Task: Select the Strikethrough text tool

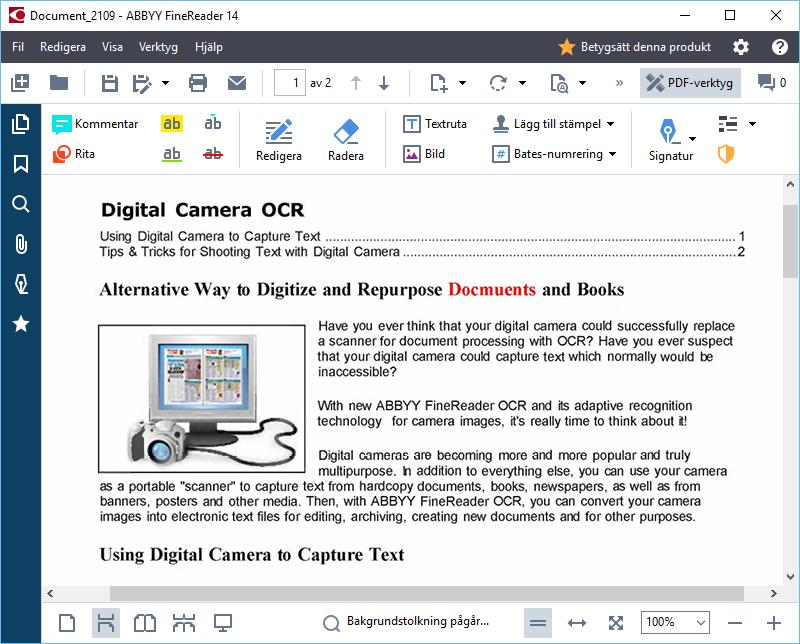Action: pyautogui.click(x=212, y=154)
